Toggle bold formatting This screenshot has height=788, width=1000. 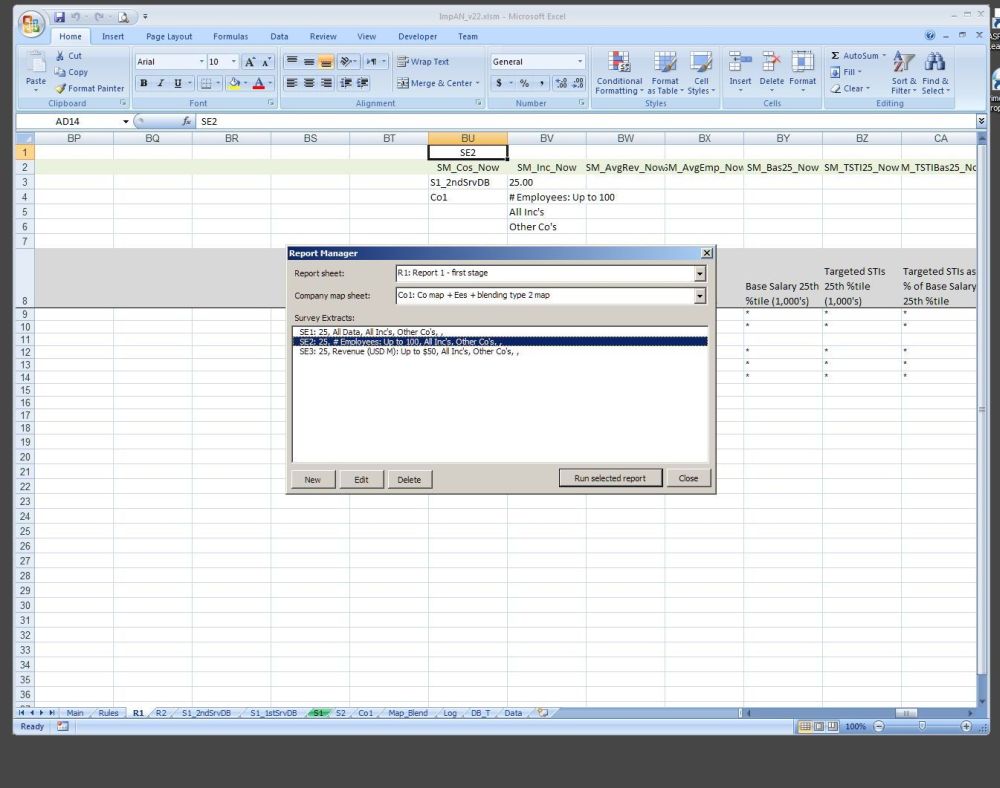tap(144, 84)
